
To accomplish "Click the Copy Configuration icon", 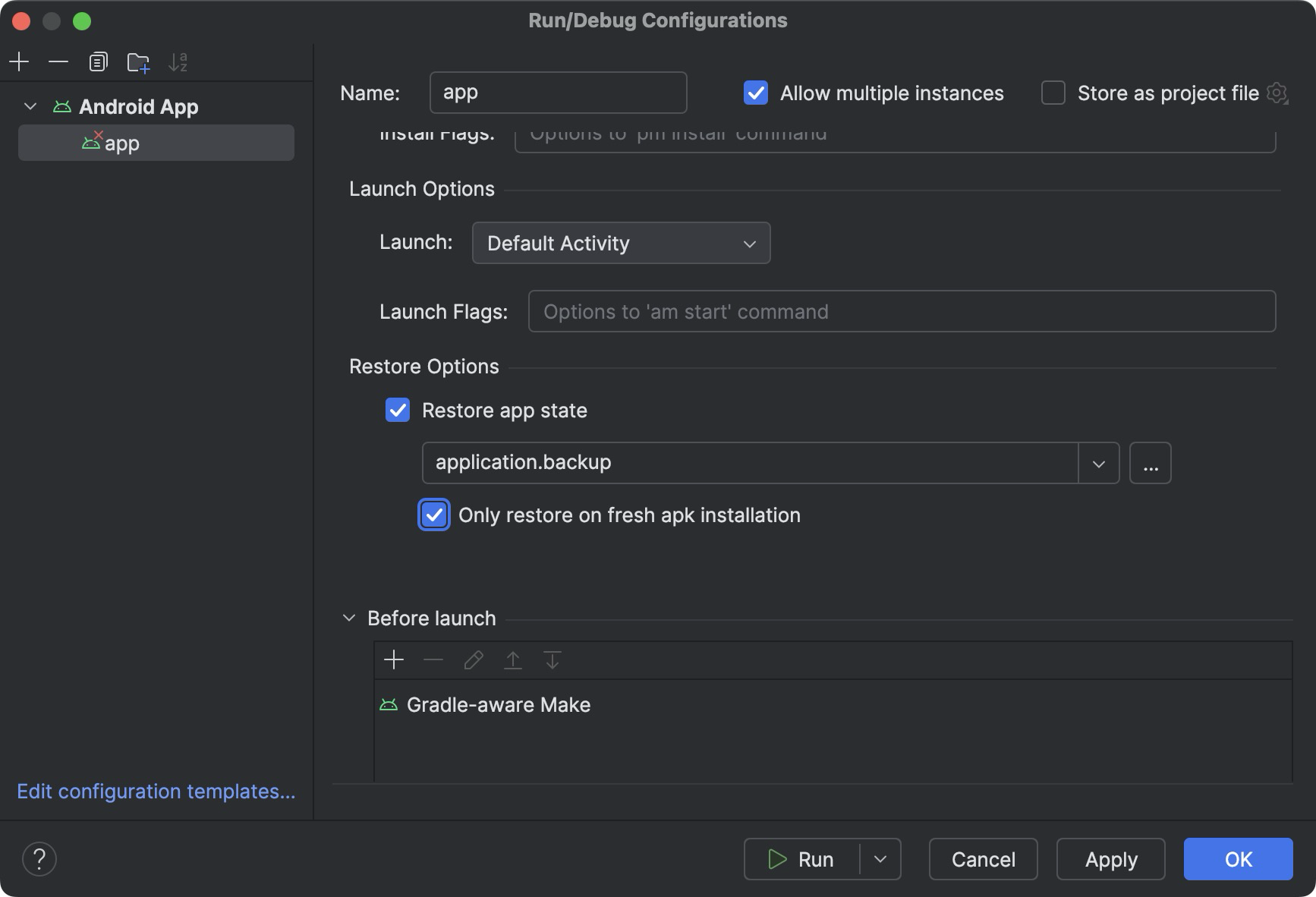I will tap(98, 61).
